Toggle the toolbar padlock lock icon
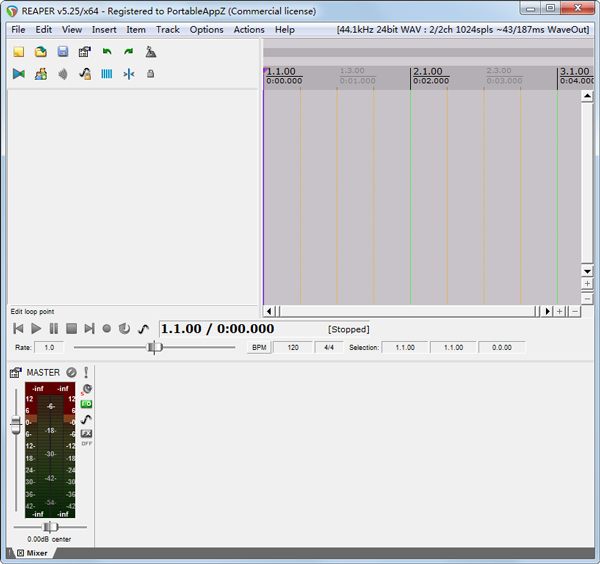Screen dimensions: 600x564 (x=151, y=74)
